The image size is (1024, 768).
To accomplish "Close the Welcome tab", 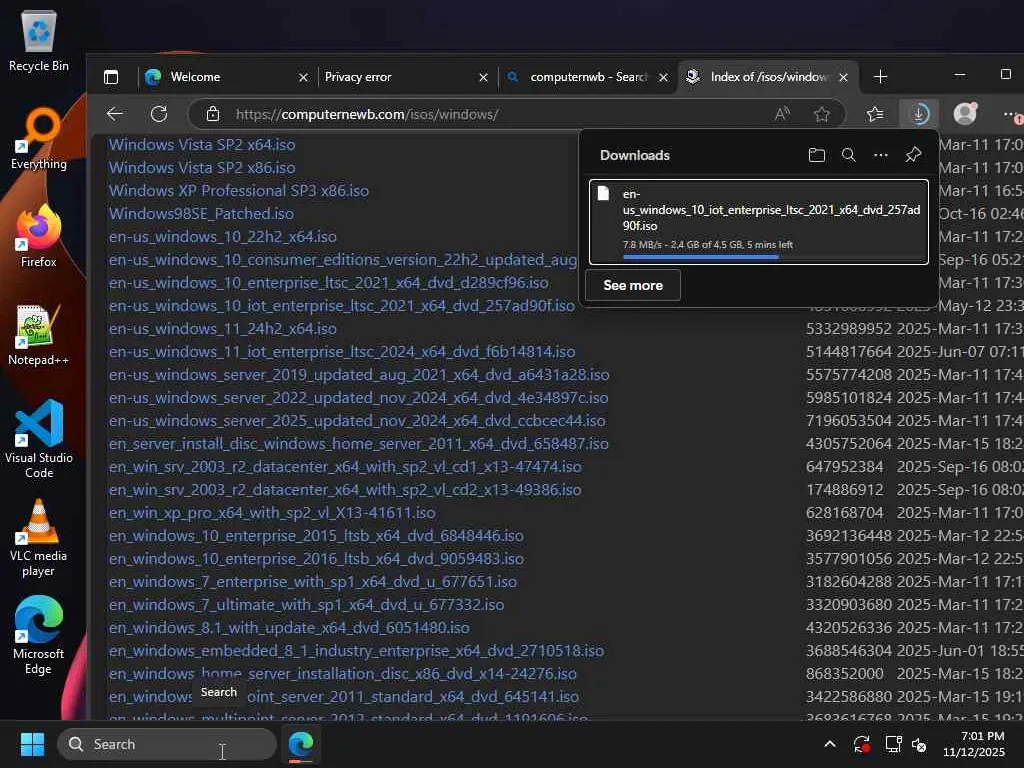I will 303,77.
